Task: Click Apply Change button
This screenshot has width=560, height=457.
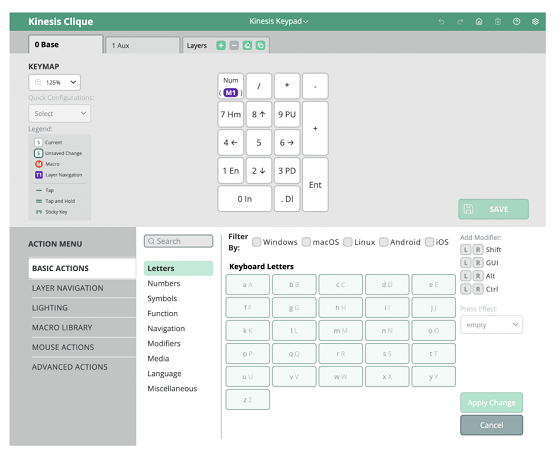Action: (x=491, y=403)
